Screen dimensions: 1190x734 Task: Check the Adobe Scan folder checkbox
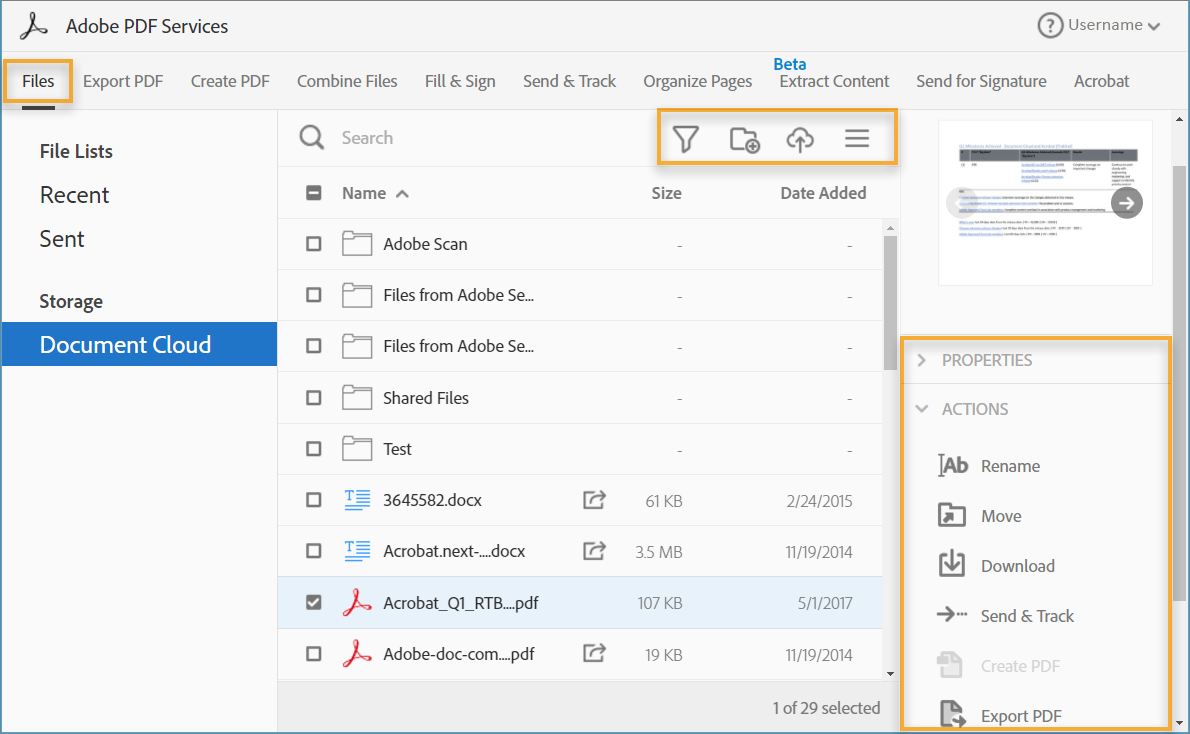(313, 244)
